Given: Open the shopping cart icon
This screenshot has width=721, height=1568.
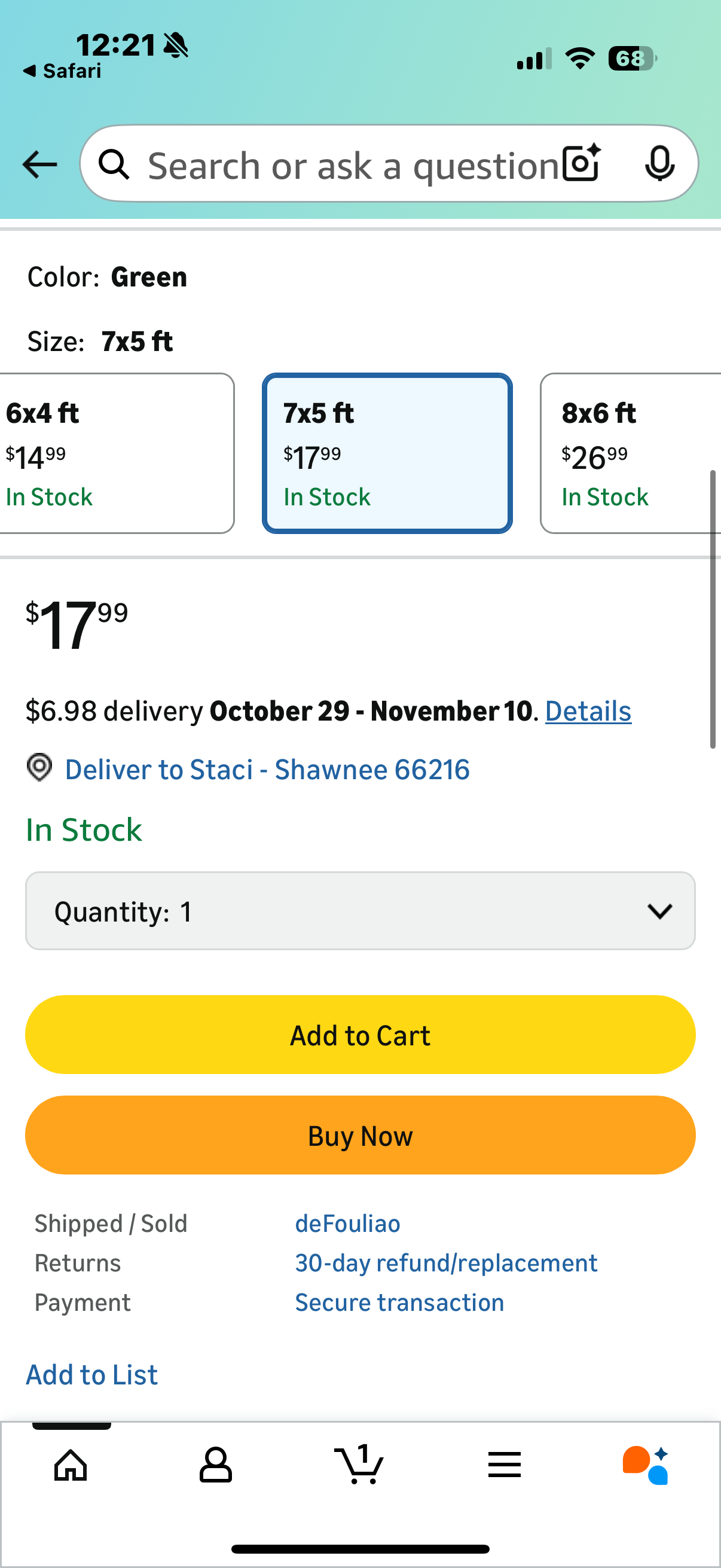Looking at the screenshot, I should [359, 1463].
